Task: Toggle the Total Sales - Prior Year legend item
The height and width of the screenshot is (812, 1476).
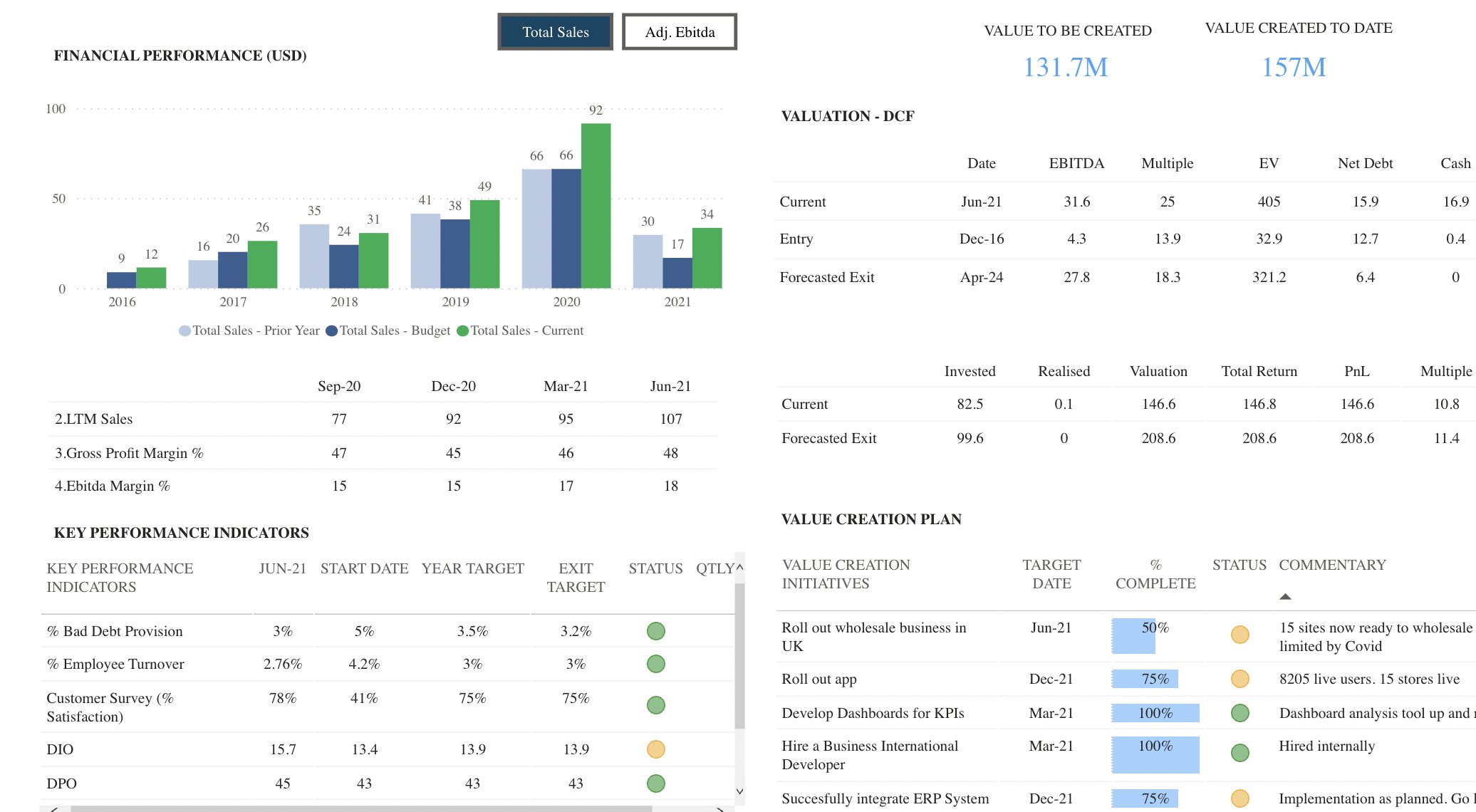Action: (249, 330)
